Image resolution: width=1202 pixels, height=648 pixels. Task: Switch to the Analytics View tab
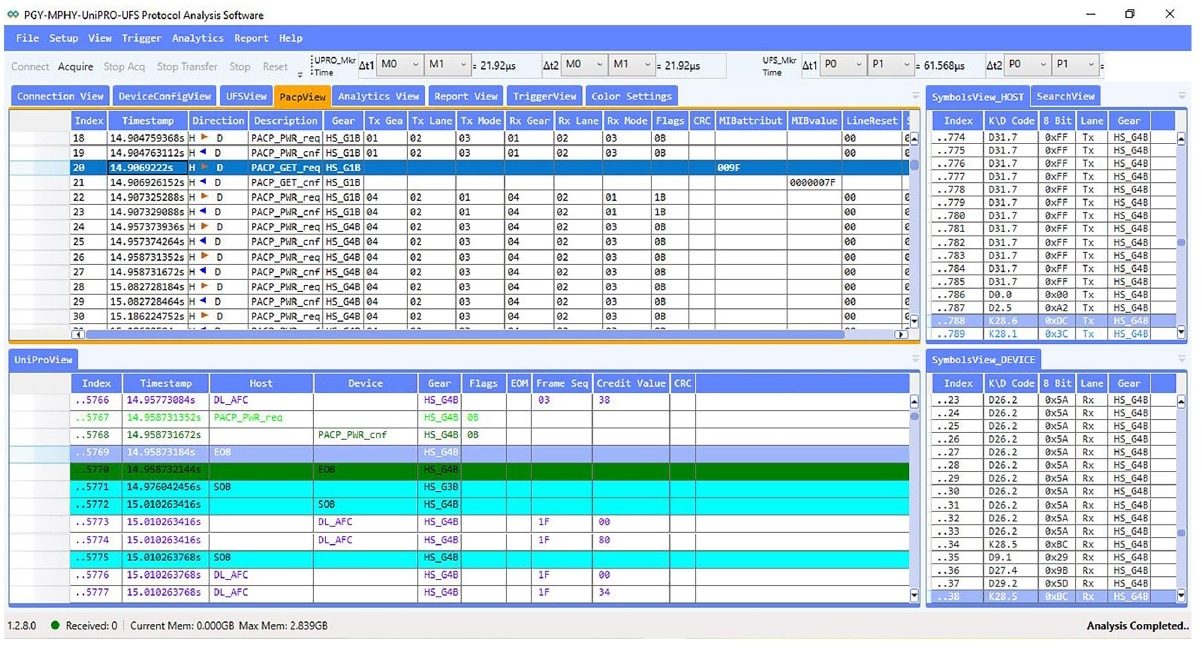(x=378, y=96)
